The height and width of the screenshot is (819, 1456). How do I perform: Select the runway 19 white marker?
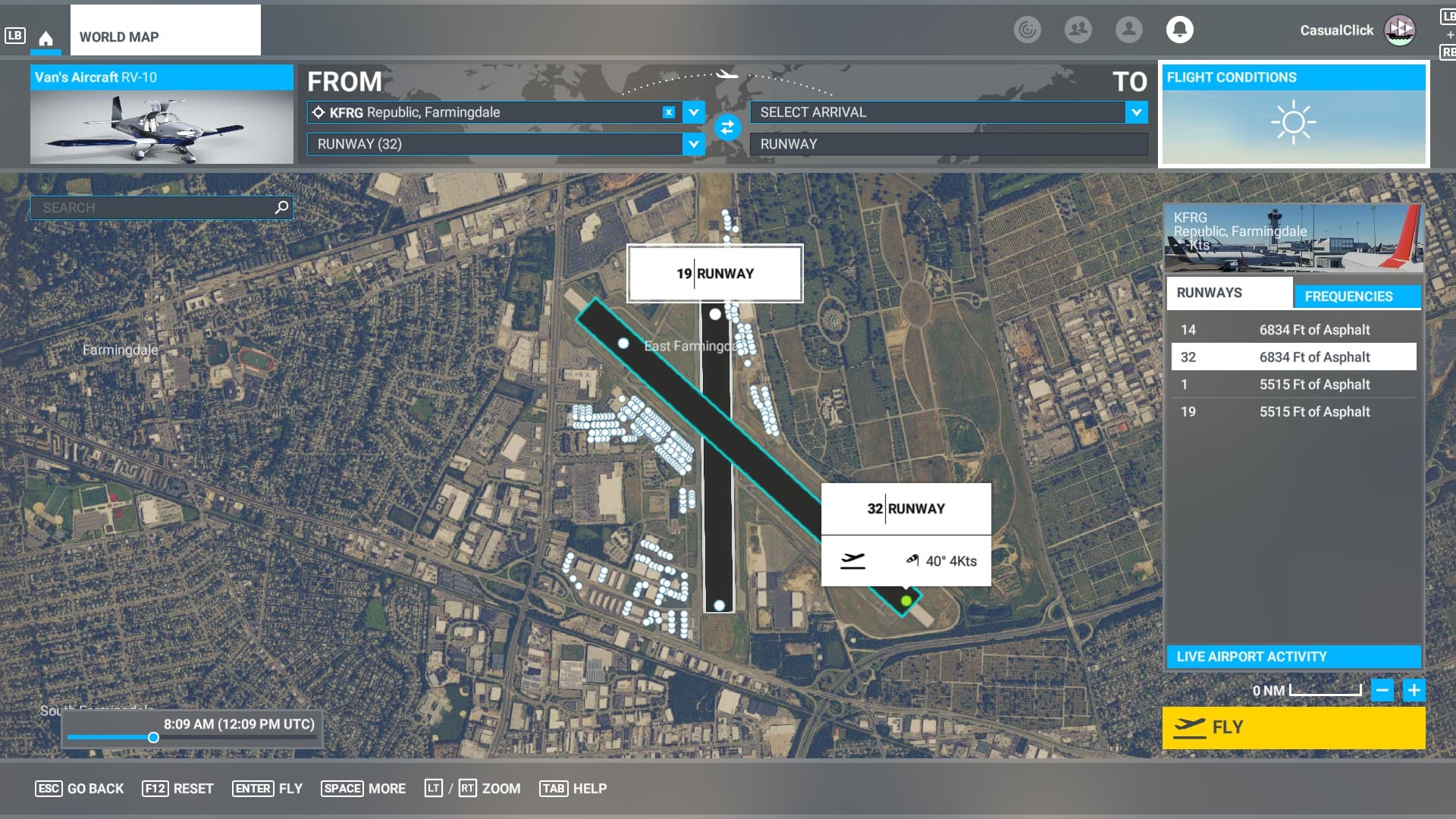(714, 313)
